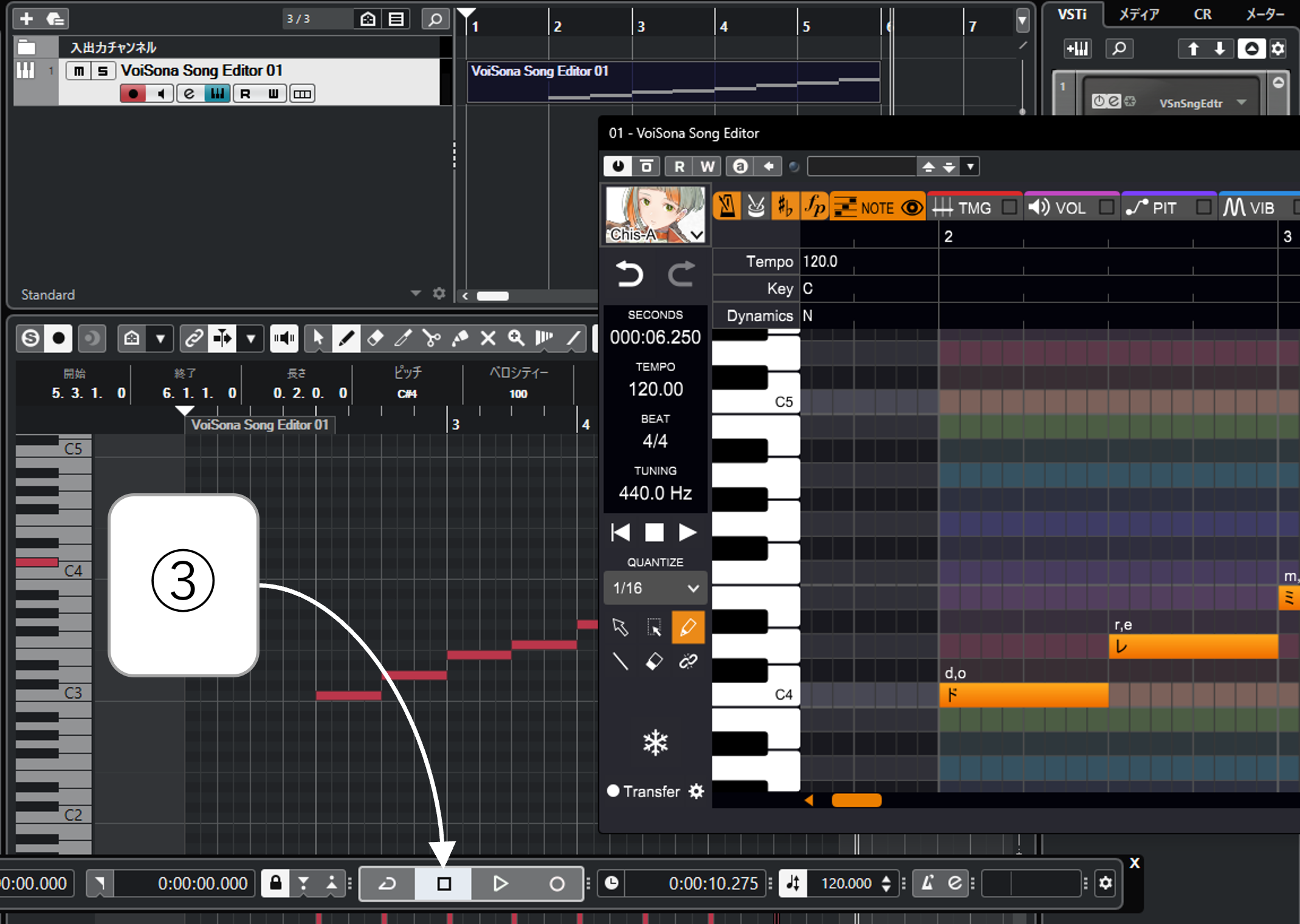Select the scissors split tool

tap(432, 338)
